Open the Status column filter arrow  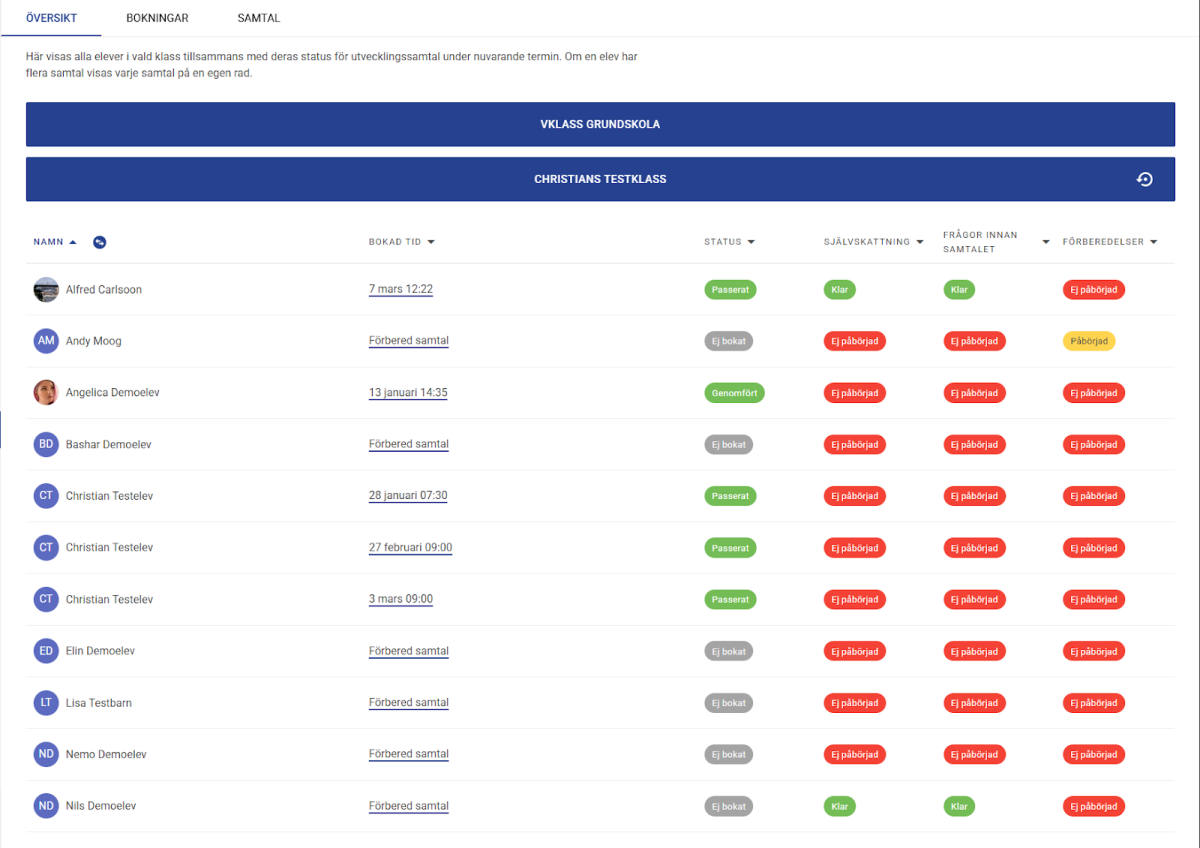tap(751, 242)
